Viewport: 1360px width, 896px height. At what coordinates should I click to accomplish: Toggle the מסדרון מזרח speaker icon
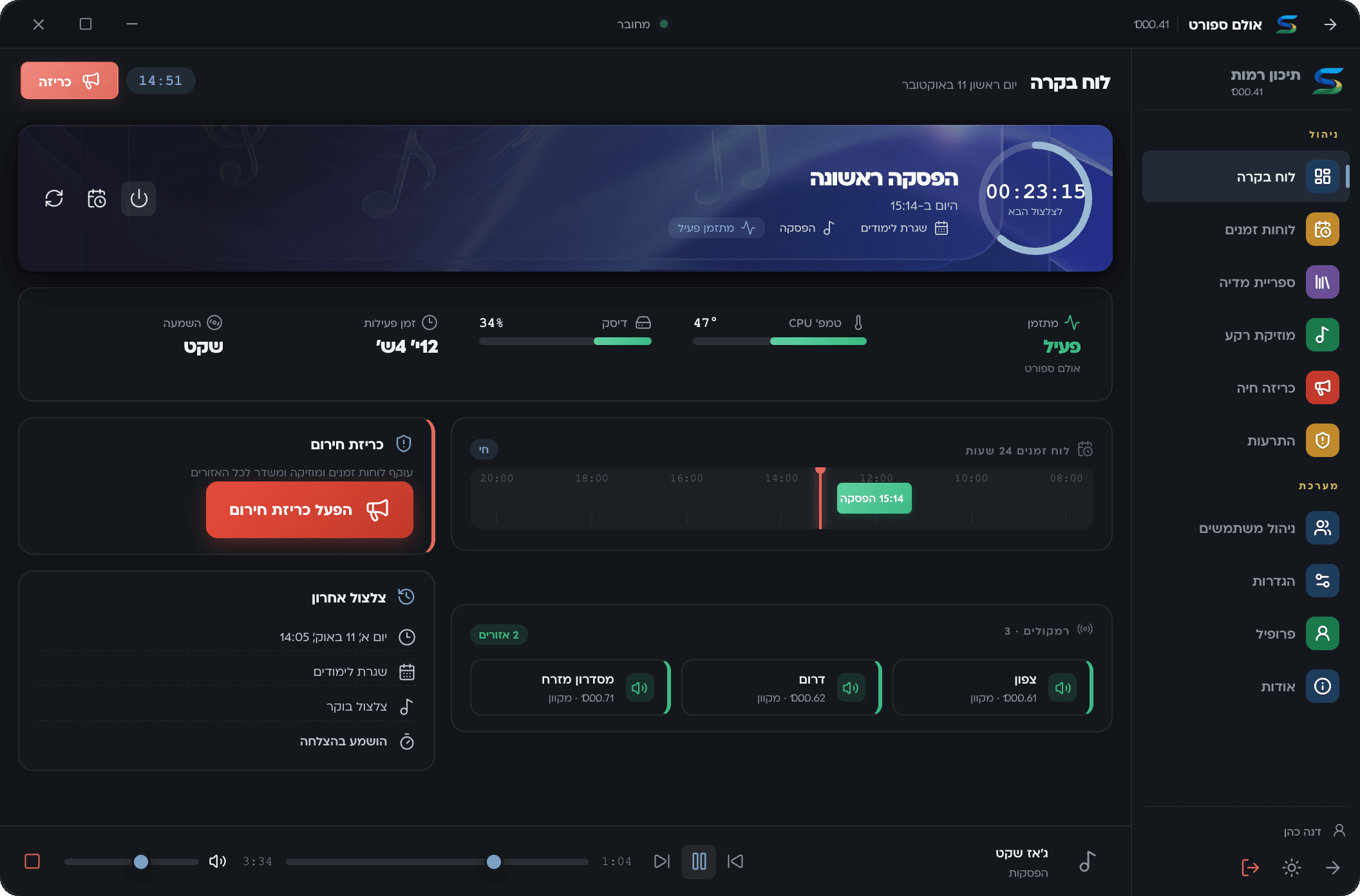click(639, 687)
